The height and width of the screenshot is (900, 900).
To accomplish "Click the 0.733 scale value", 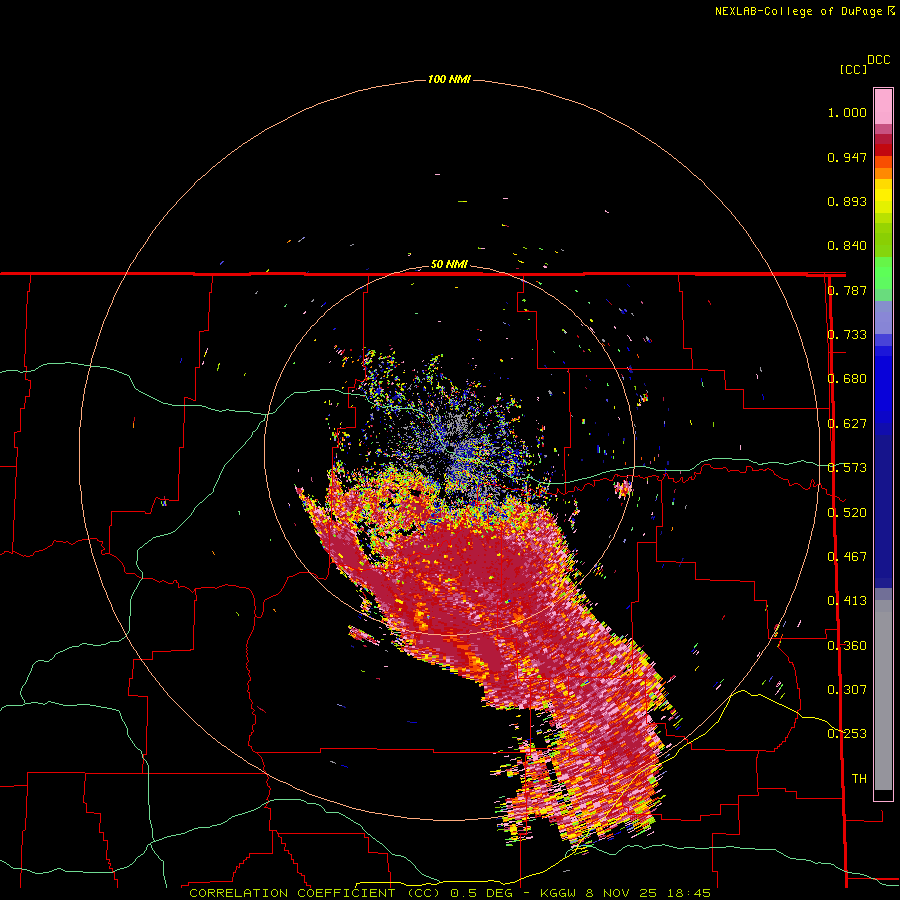I will click(847, 335).
